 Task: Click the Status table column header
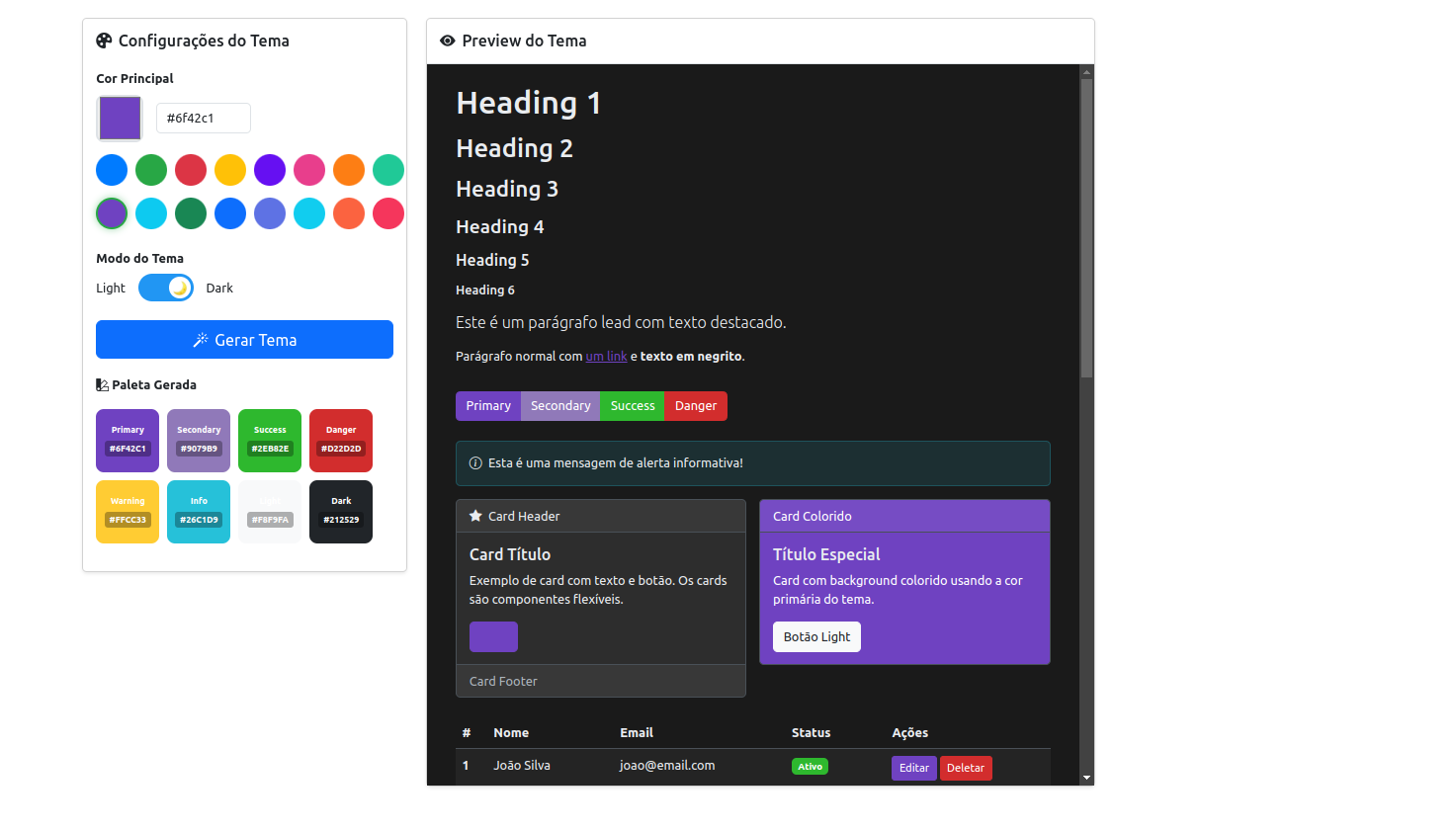tap(811, 733)
